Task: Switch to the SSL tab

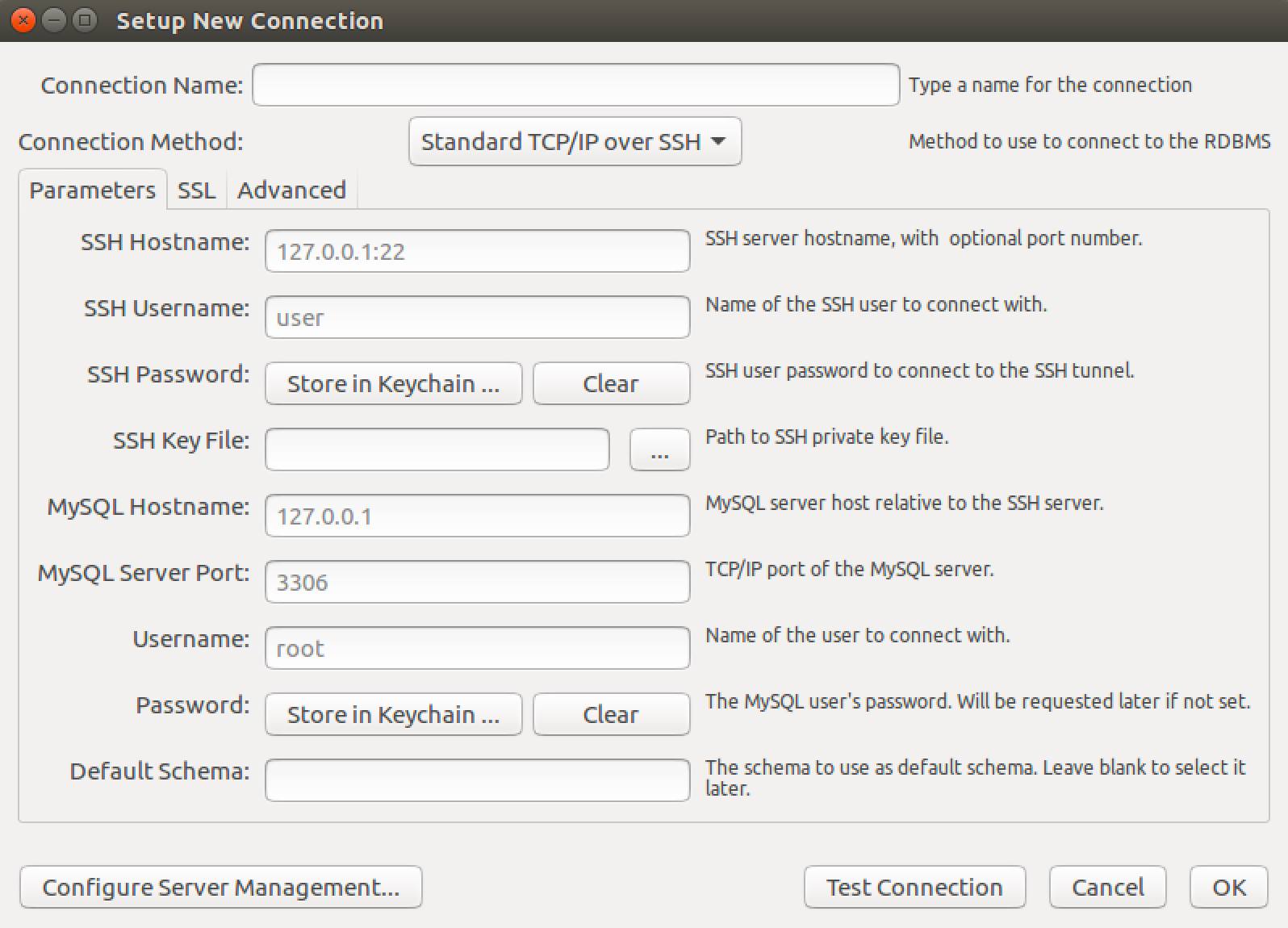Action: 196,190
